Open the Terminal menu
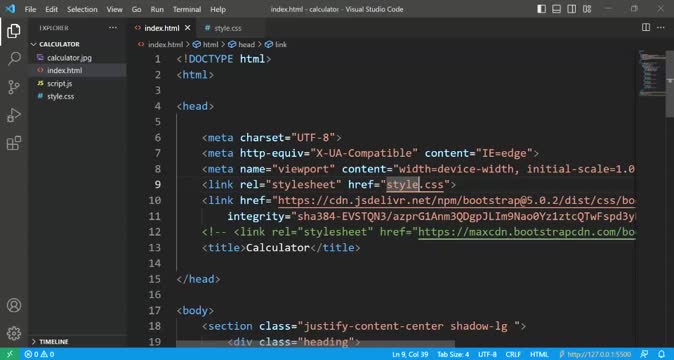Image resolution: width=674 pixels, height=360 pixels. pyautogui.click(x=187, y=9)
